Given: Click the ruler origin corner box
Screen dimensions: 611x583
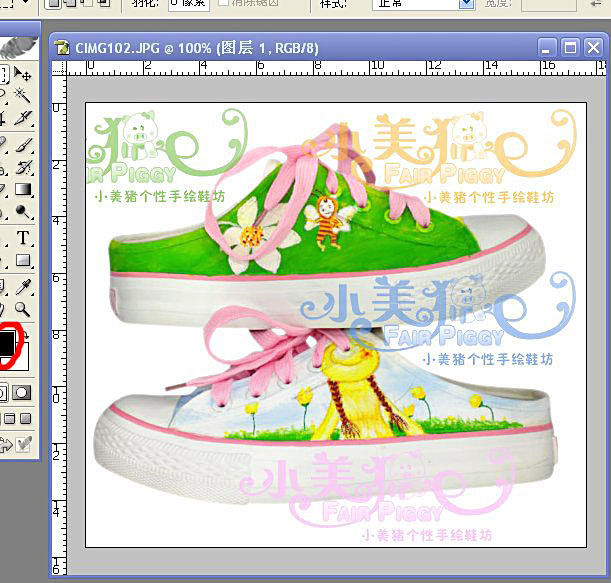Looking at the screenshot, I should [x=59, y=68].
